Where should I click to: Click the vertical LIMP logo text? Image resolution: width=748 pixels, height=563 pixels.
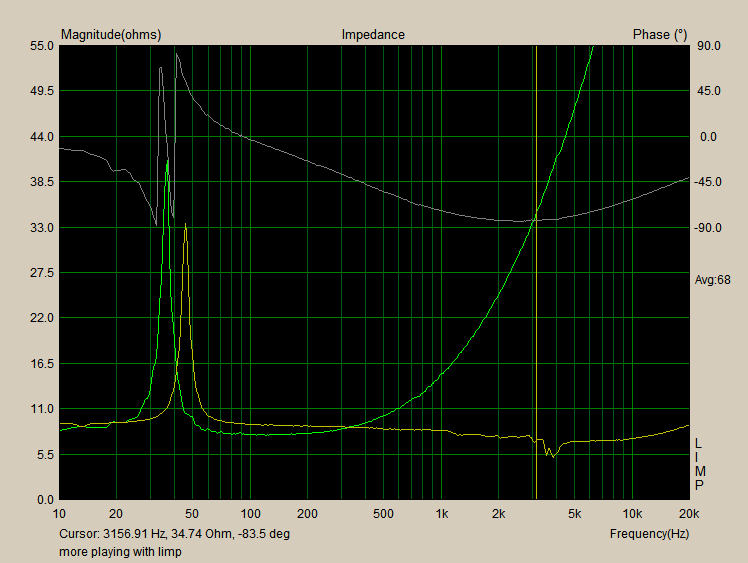699,464
